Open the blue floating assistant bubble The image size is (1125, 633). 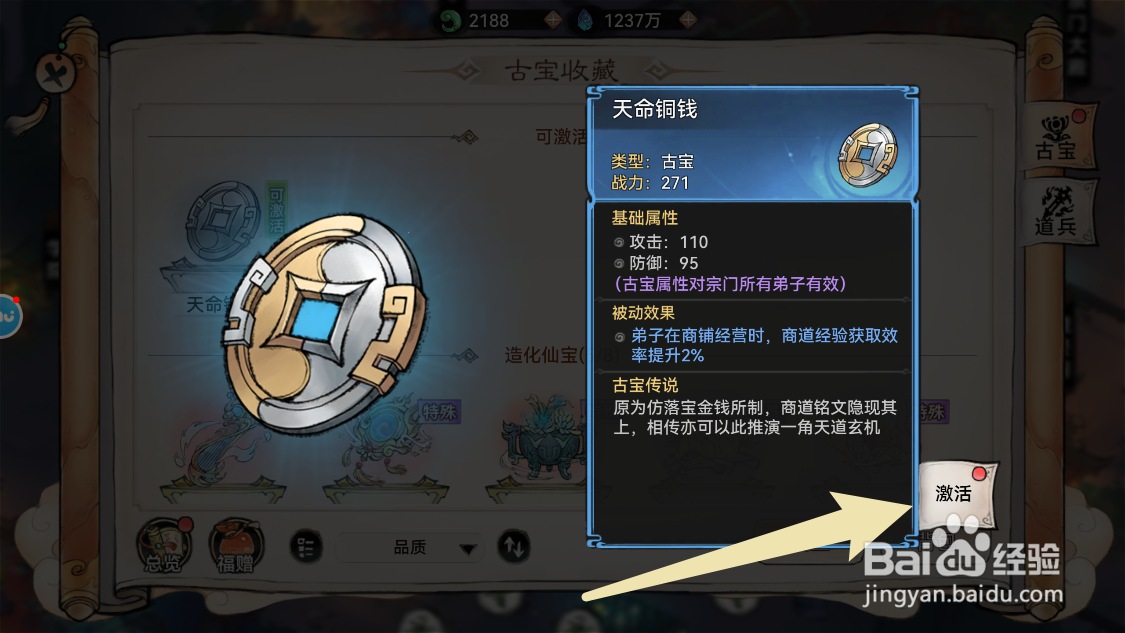coord(9,316)
